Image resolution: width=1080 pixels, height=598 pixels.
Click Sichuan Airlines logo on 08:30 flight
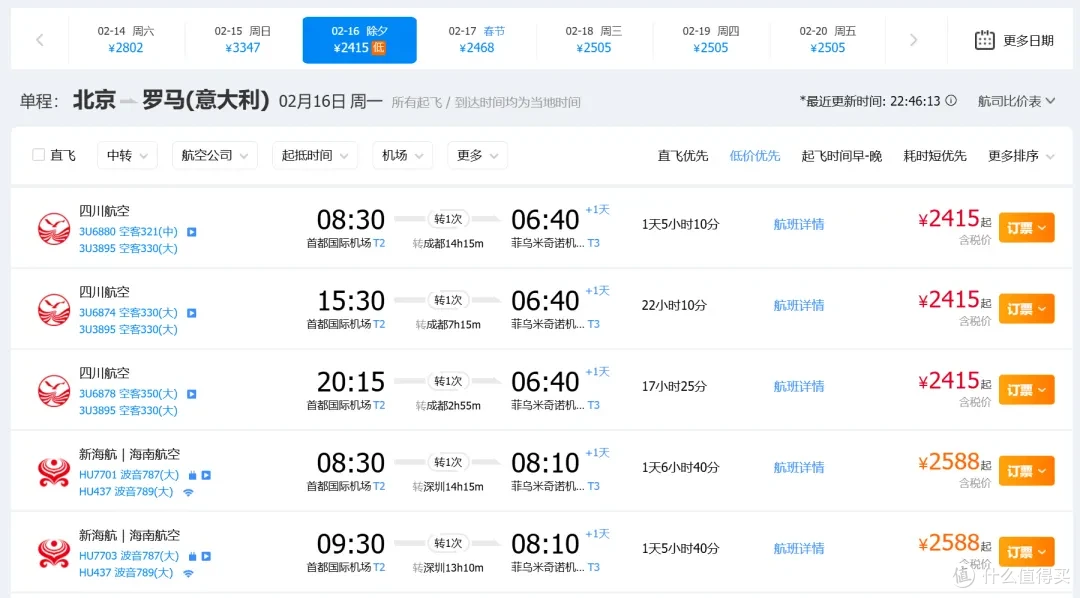[54, 229]
